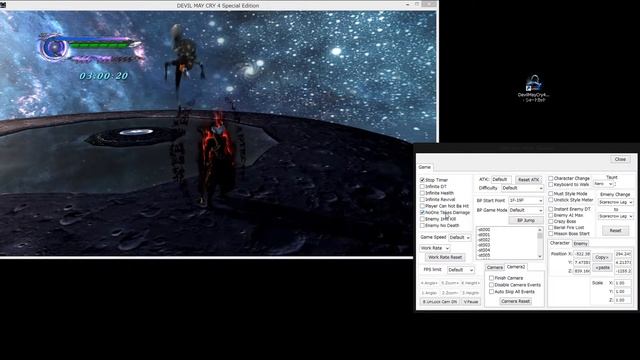Enable Enemy 1Hit Kill
Screen dimensions: 640x360
[422, 219]
